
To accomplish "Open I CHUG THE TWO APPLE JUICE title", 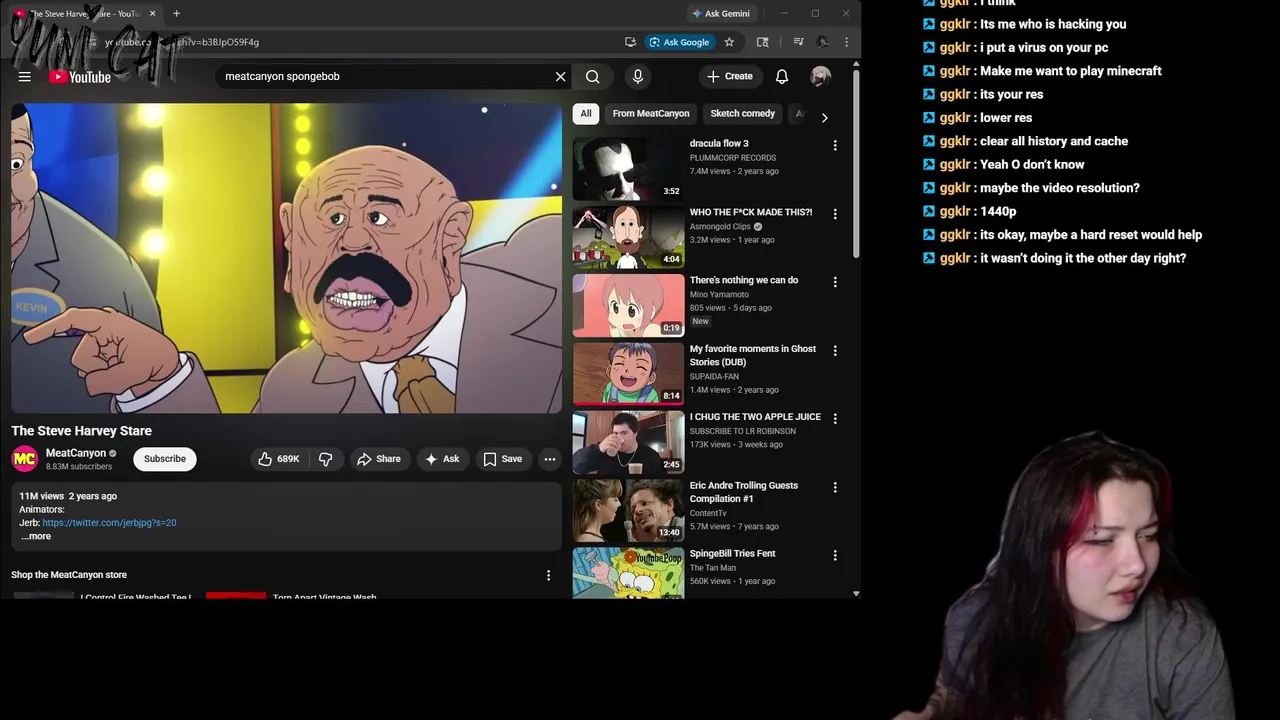I will [755, 417].
